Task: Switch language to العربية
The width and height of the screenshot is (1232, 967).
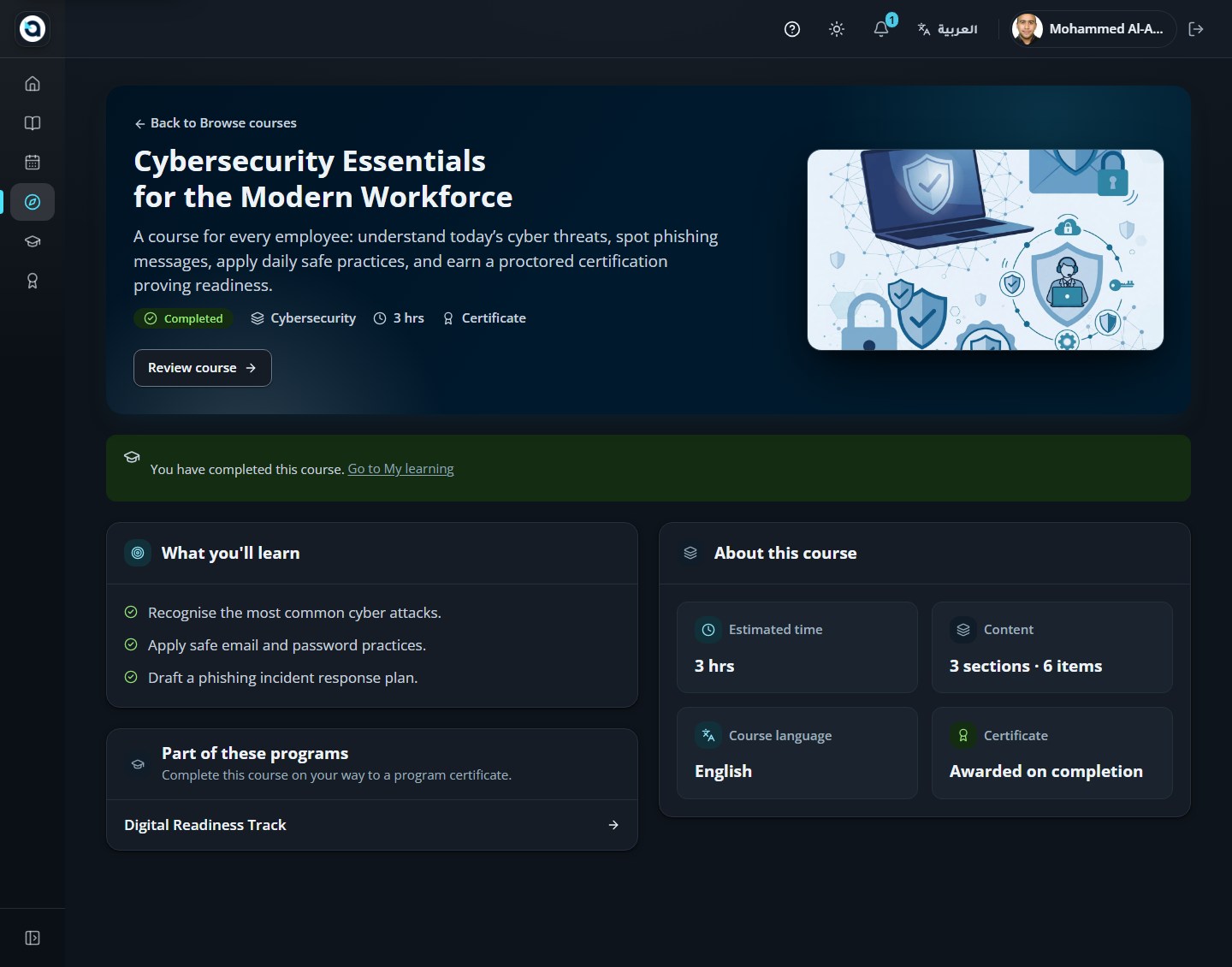Action: click(x=947, y=29)
